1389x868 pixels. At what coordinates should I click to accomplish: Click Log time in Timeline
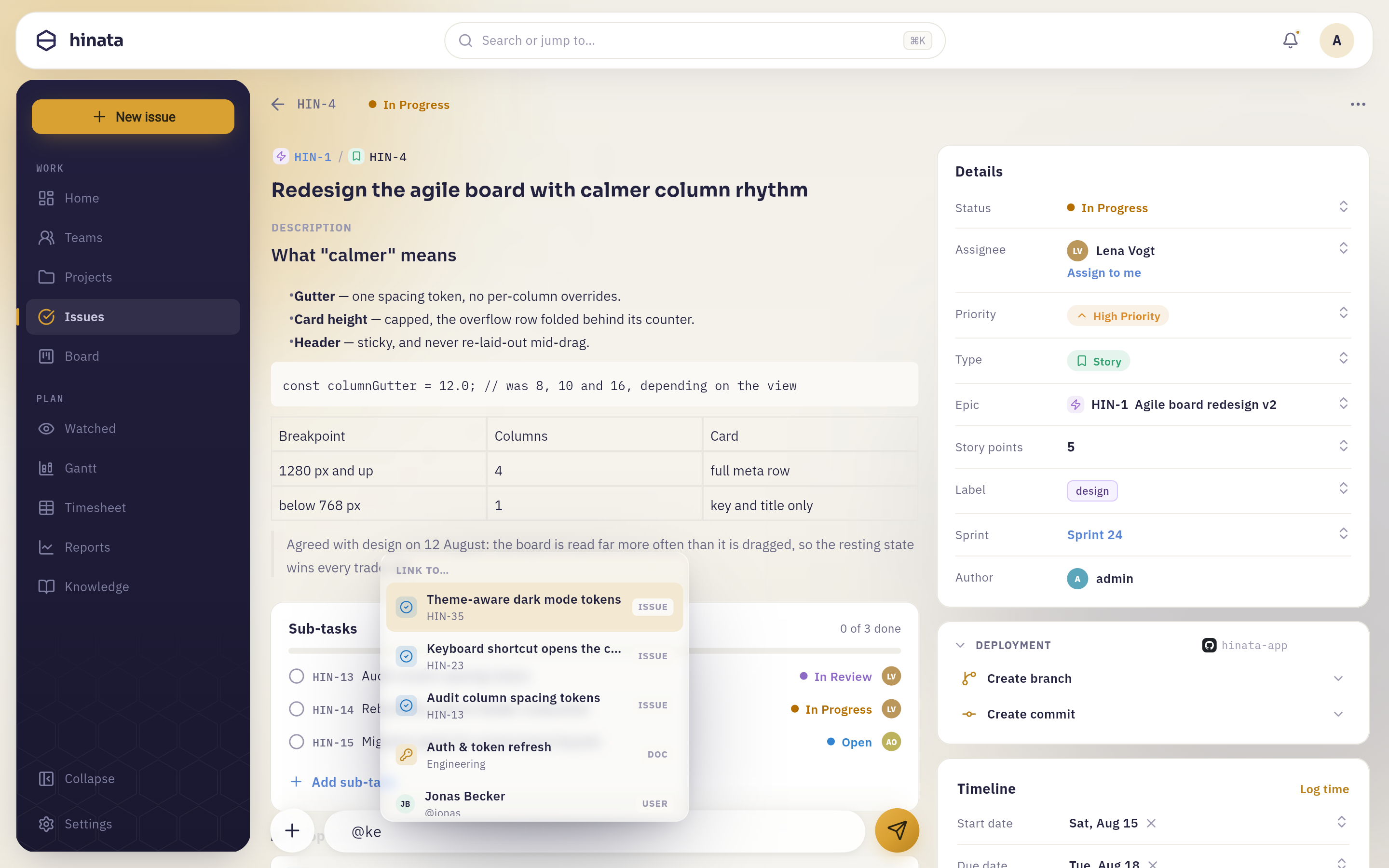(1324, 789)
